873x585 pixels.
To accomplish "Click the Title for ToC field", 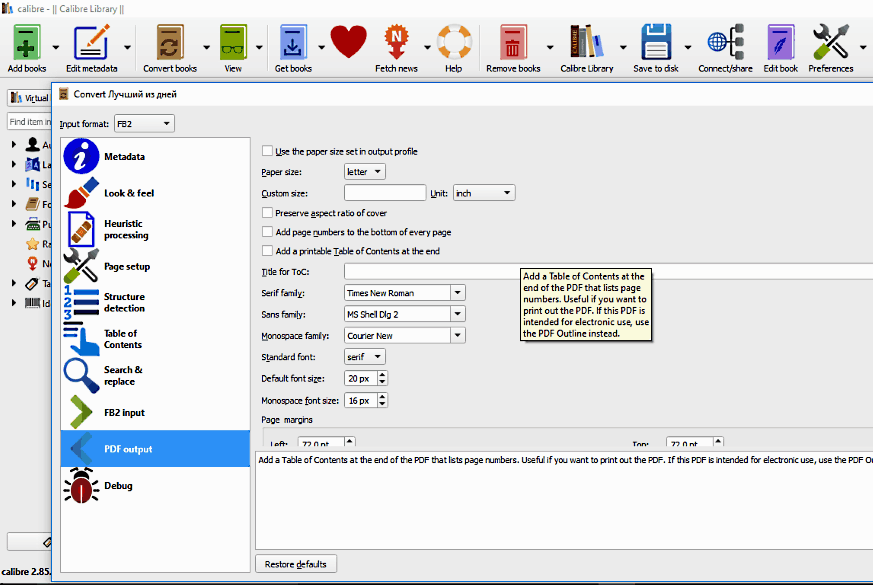I will [x=608, y=272].
